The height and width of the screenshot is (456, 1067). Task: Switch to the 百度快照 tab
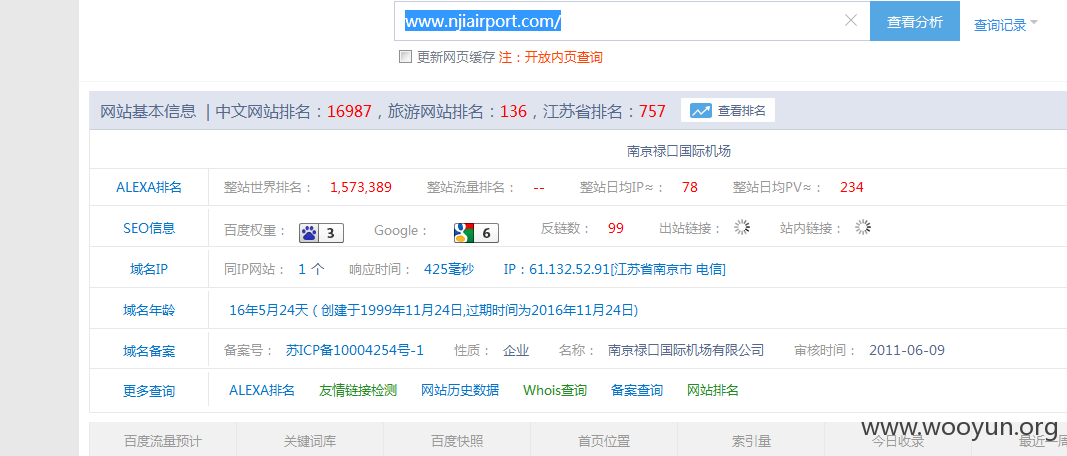457,441
